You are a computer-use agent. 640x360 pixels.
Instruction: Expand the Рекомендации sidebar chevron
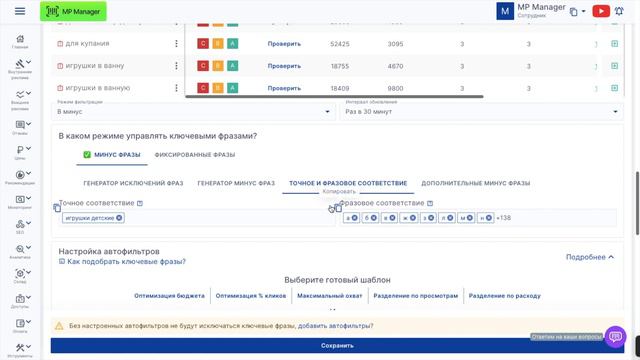coord(28,173)
